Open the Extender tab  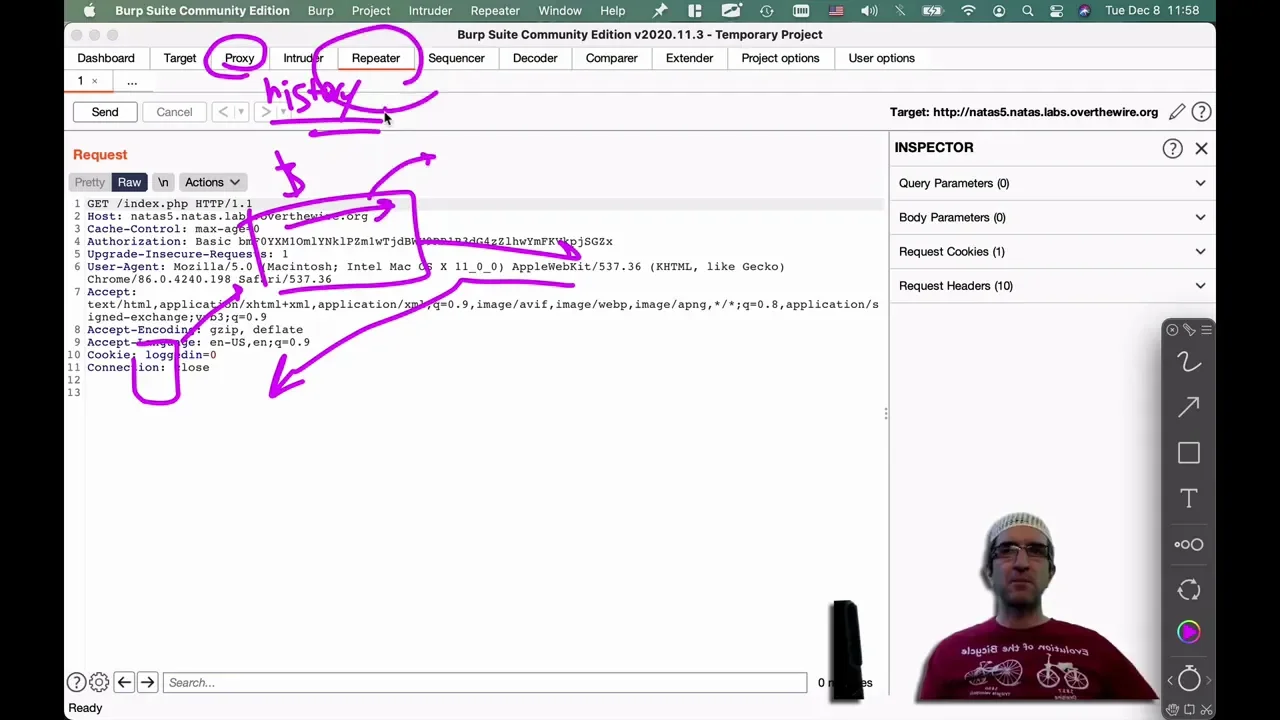click(689, 58)
